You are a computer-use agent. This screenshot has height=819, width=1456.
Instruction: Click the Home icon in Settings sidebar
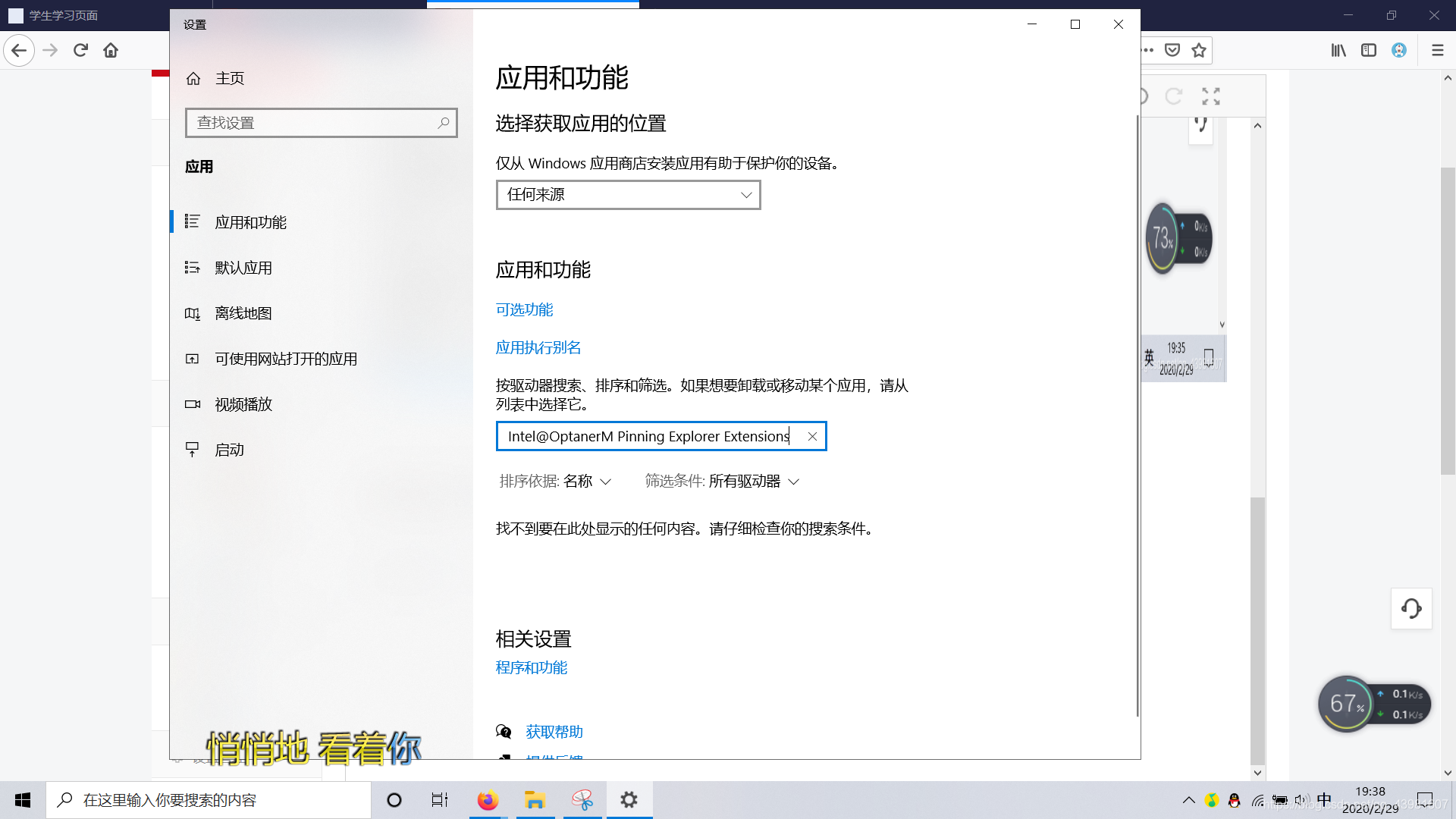pyautogui.click(x=193, y=78)
